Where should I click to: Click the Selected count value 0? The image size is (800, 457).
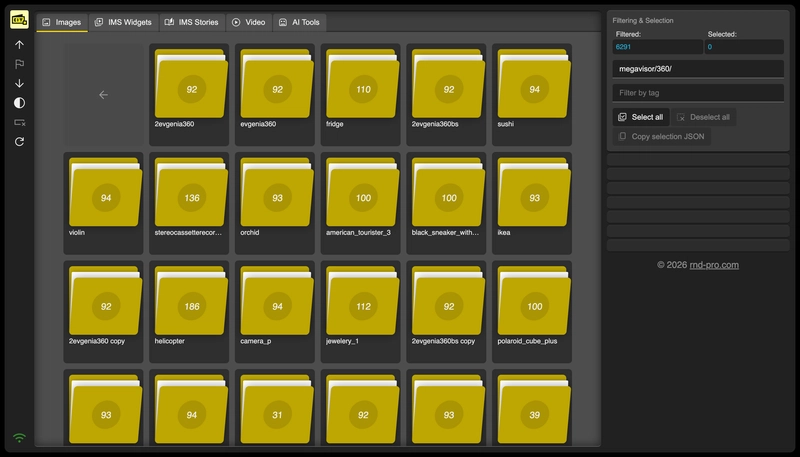744,47
